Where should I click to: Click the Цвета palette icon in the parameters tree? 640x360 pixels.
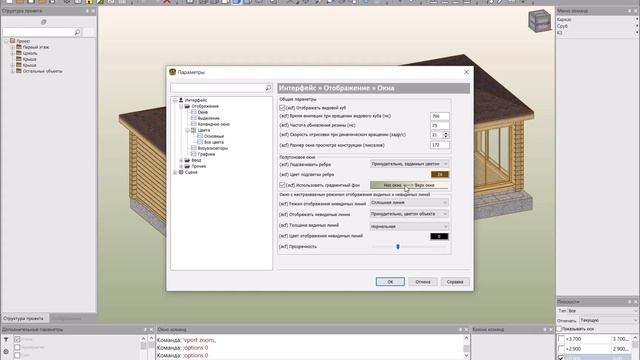[x=193, y=130]
